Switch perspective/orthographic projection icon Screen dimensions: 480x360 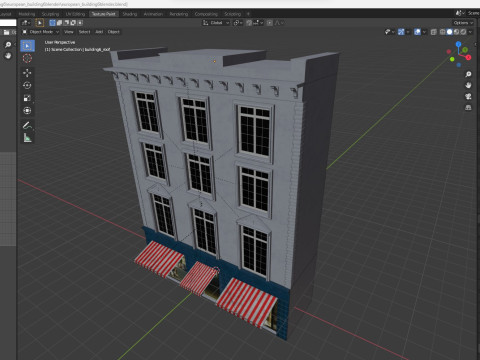coord(468,108)
